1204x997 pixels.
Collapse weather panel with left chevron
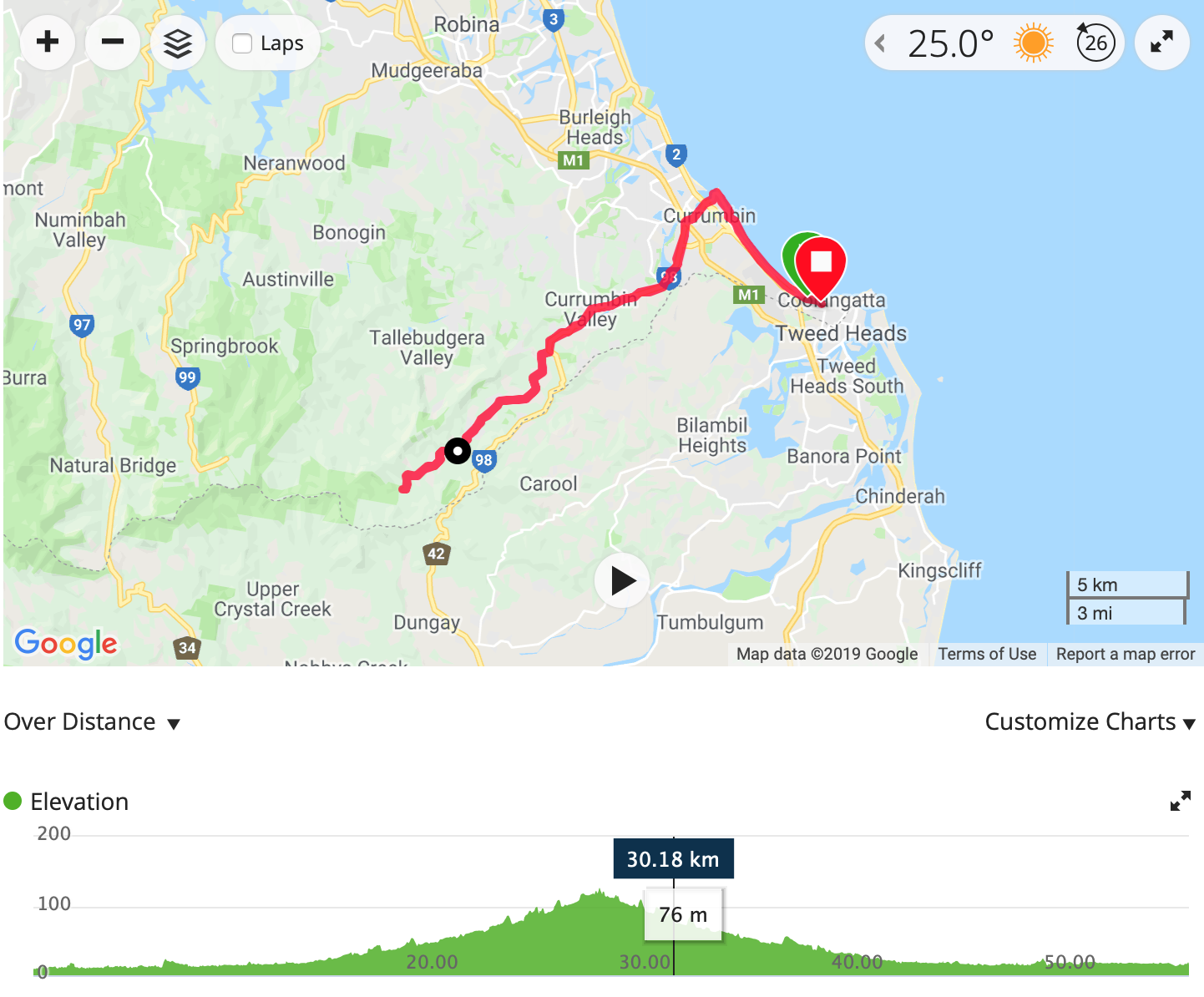pyautogui.click(x=880, y=43)
